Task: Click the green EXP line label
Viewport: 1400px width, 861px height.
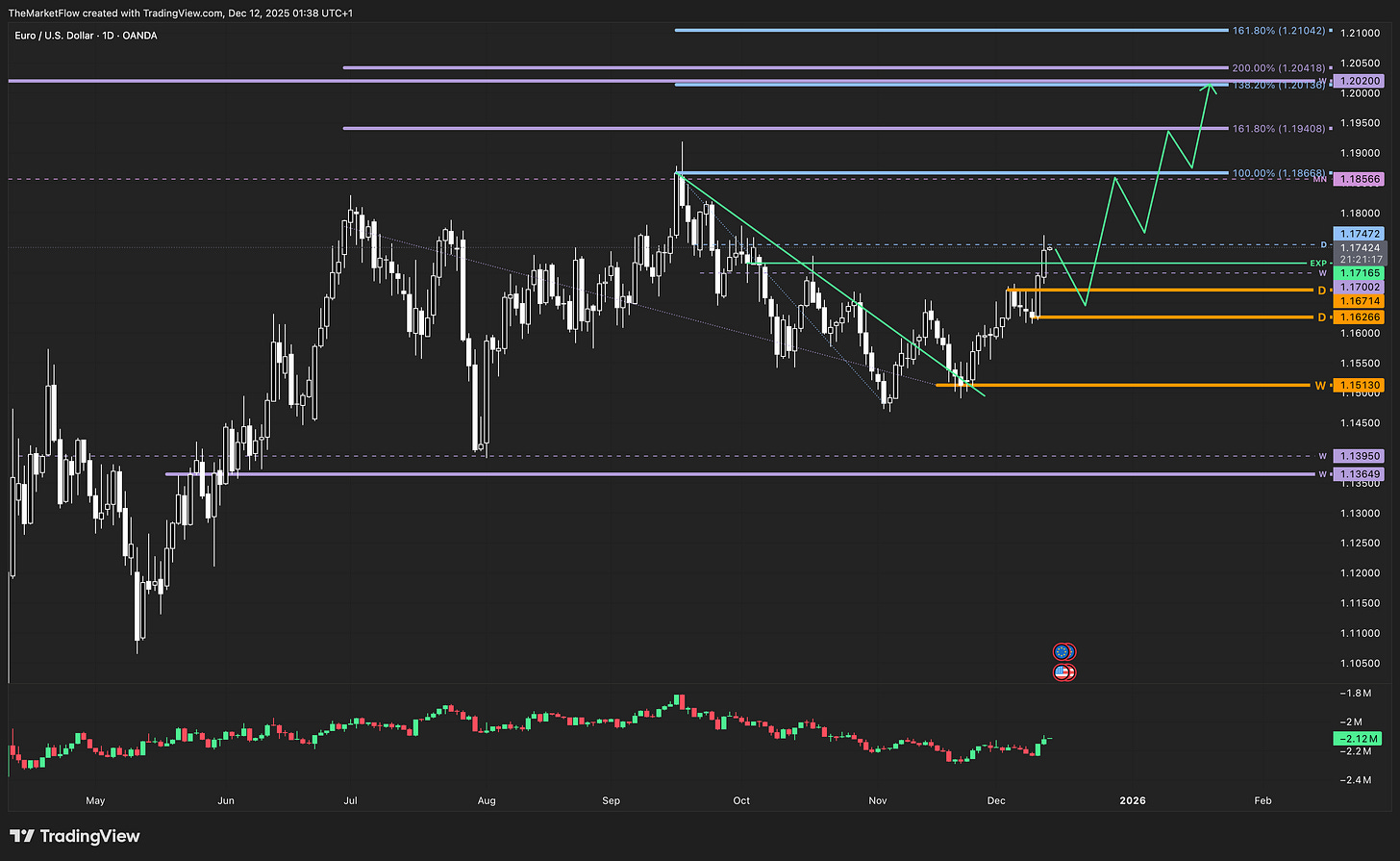Action: pyautogui.click(x=1317, y=263)
